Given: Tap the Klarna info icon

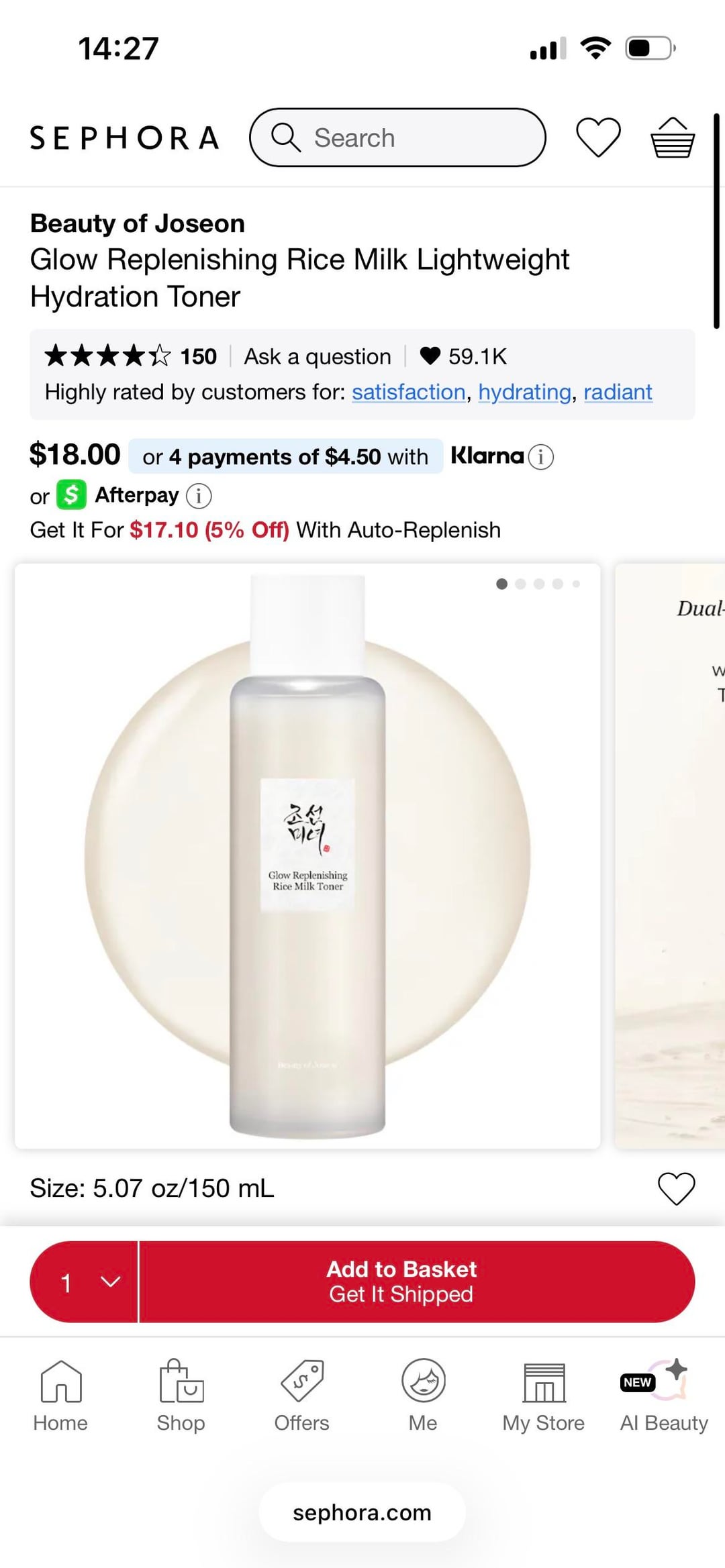Looking at the screenshot, I should click(x=541, y=457).
